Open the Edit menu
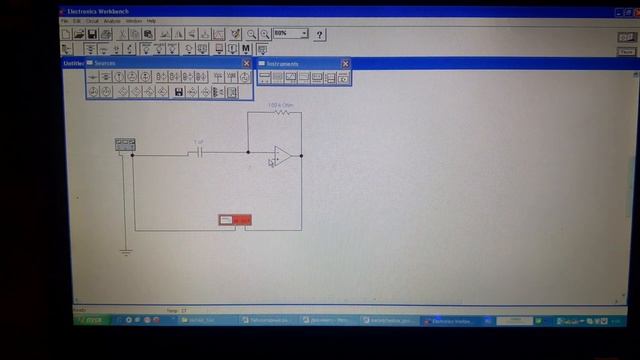The height and width of the screenshot is (360, 640). 77,21
